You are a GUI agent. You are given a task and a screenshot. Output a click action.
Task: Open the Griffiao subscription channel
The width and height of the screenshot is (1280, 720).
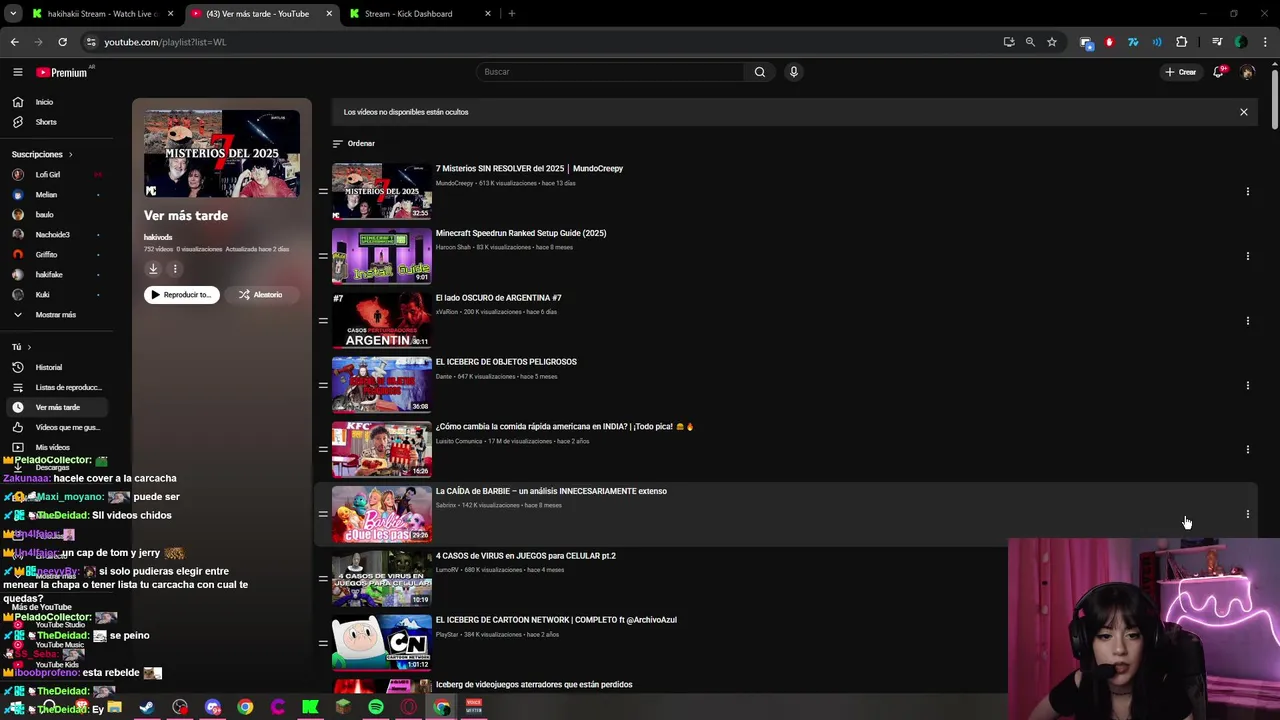[x=46, y=255]
